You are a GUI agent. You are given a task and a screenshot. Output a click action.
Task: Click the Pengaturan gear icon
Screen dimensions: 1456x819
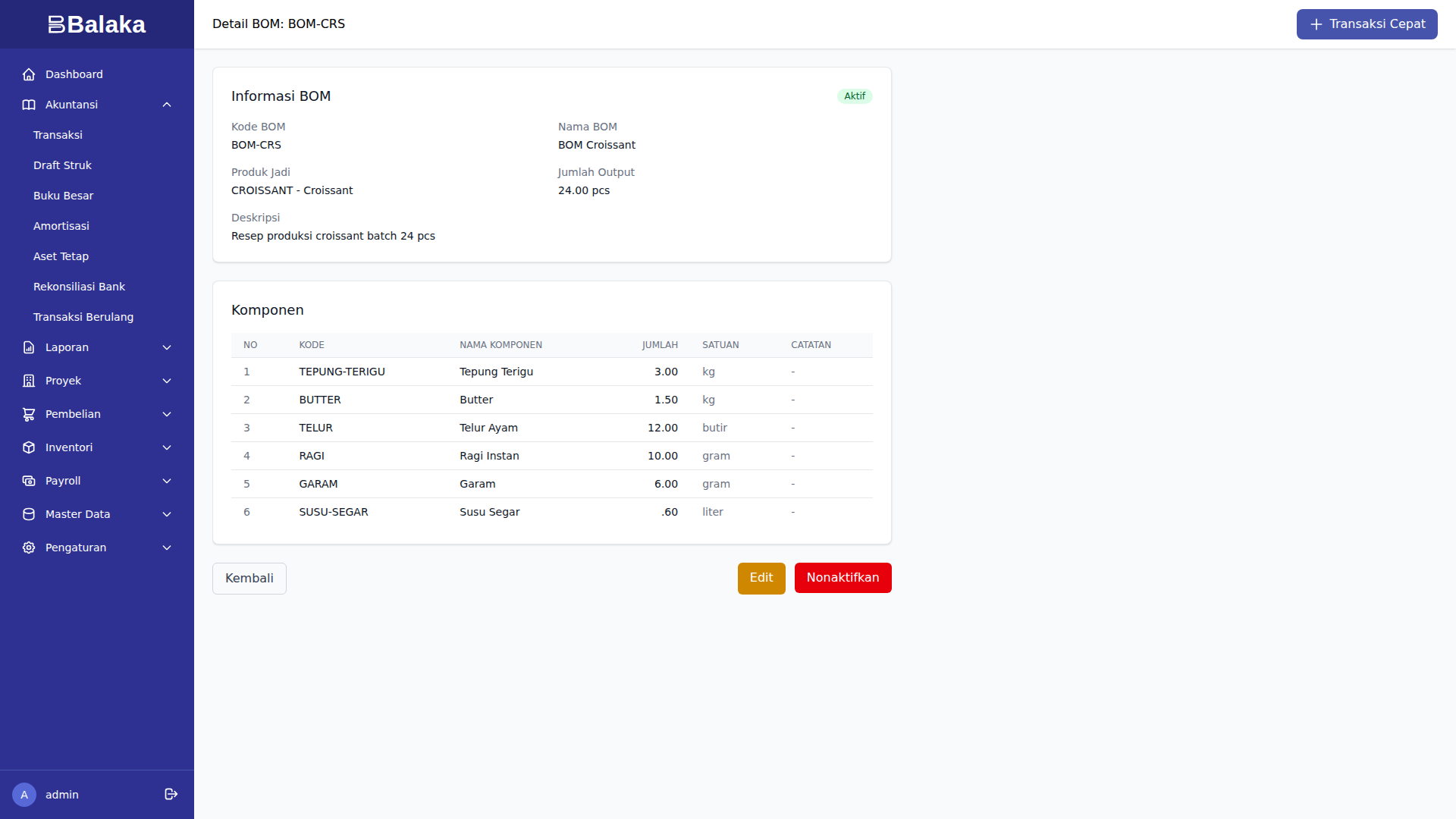[29, 548]
